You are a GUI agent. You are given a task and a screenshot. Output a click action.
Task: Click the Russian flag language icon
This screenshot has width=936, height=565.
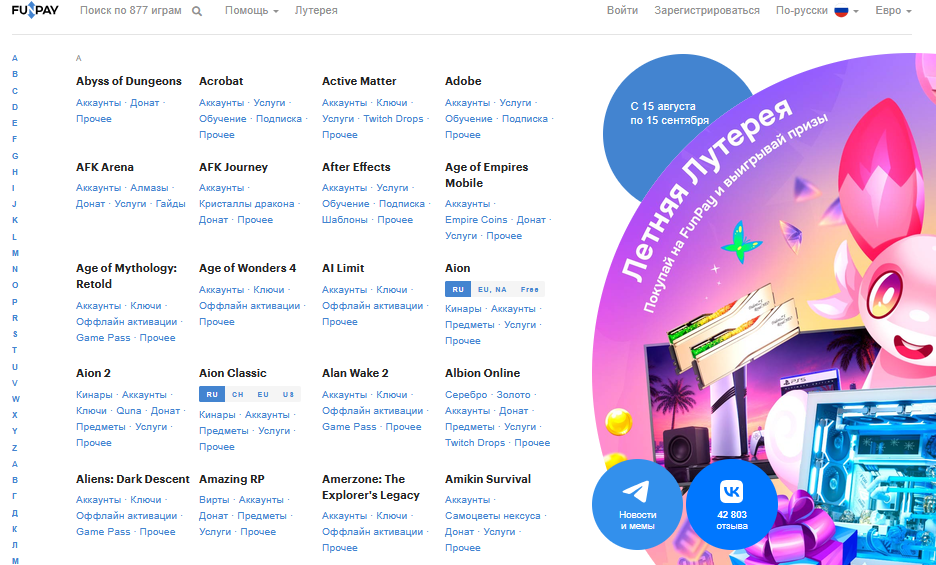pos(841,11)
